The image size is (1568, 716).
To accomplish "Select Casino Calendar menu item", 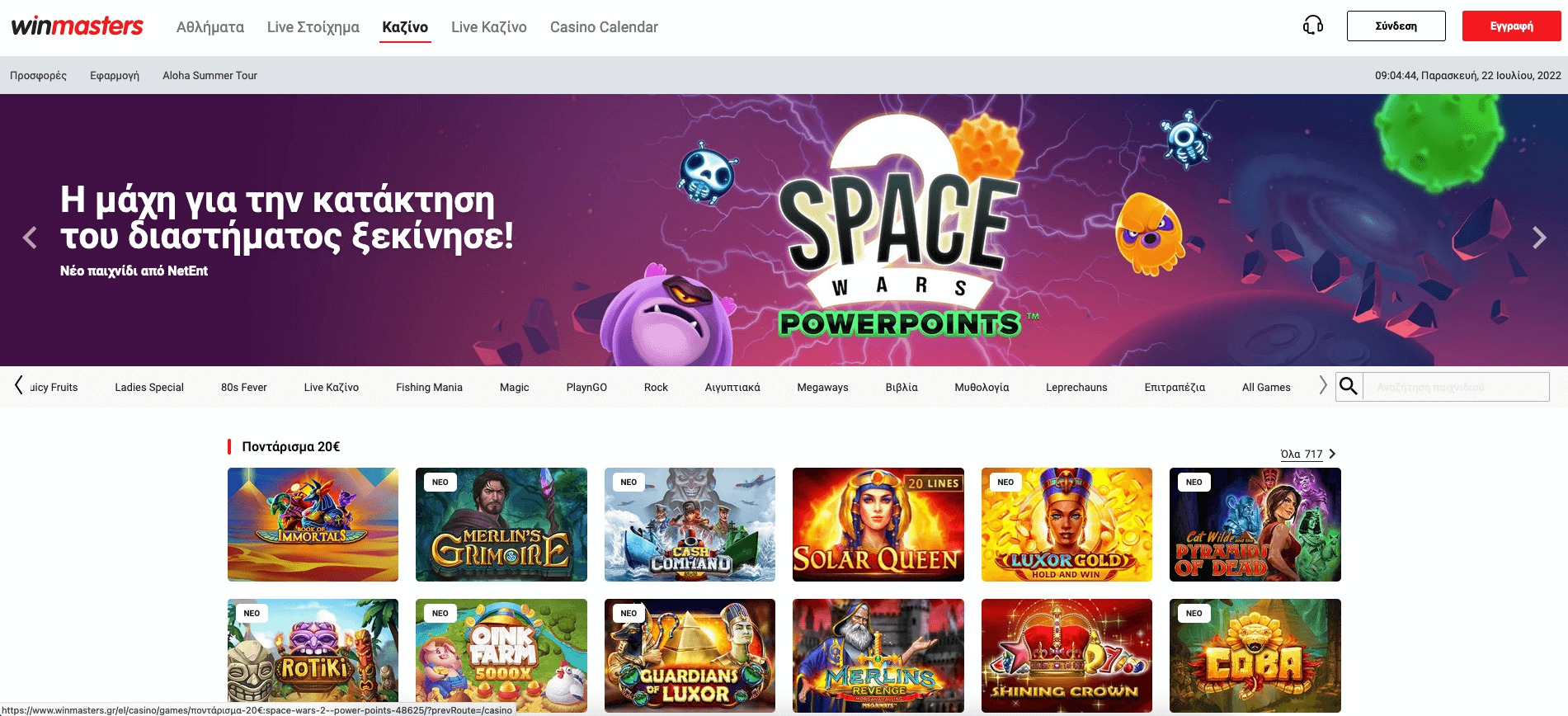I will click(x=604, y=27).
